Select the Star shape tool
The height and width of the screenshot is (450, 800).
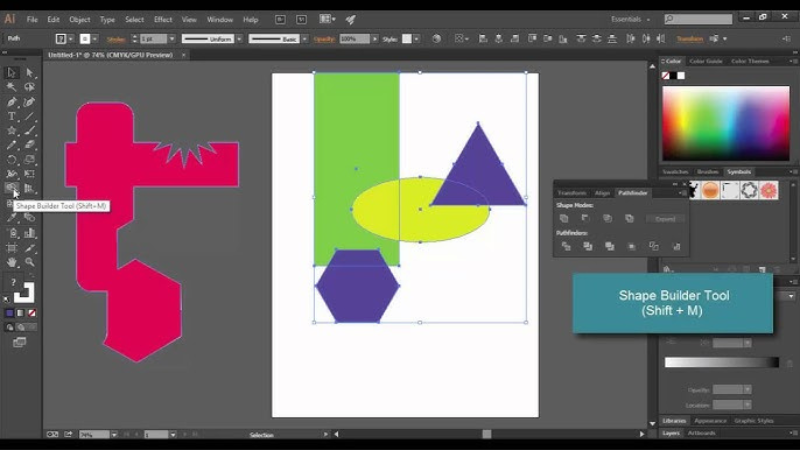pyautogui.click(x=11, y=131)
